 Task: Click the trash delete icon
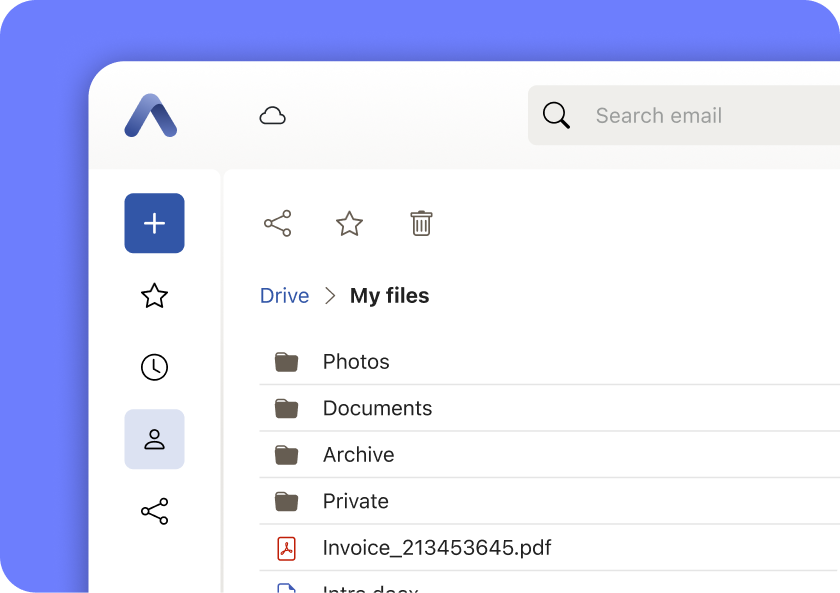click(421, 223)
